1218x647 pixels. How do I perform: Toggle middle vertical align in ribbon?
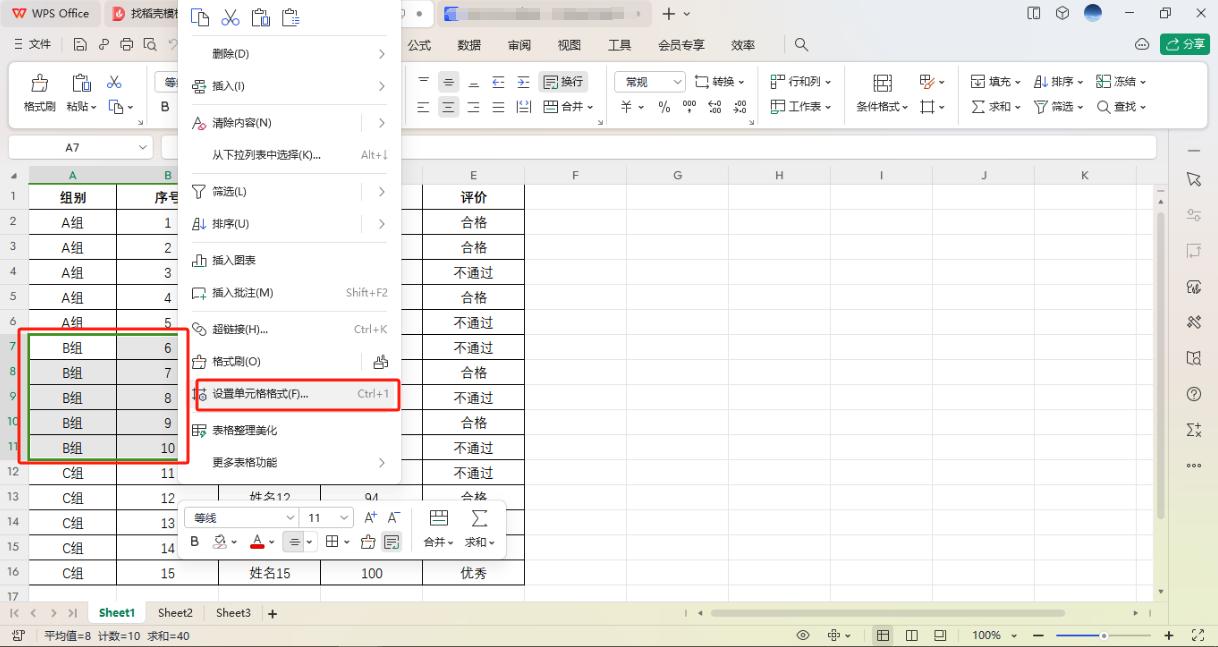(449, 82)
